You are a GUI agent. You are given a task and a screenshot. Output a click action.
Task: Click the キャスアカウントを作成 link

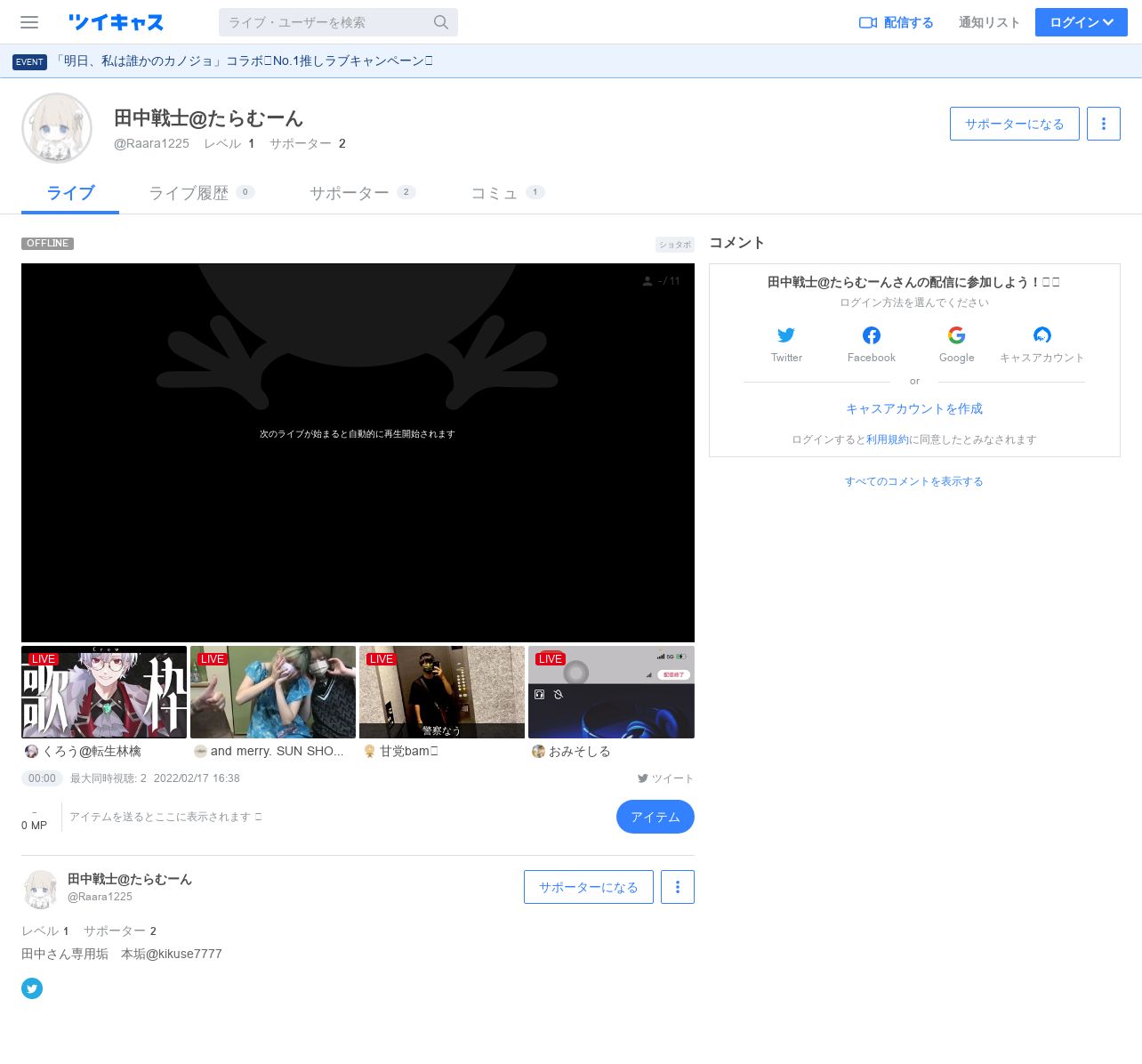(913, 408)
